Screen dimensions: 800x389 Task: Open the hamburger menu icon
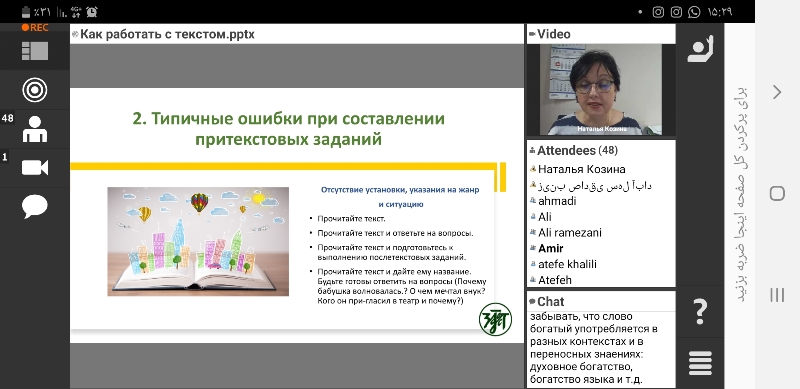click(x=700, y=363)
